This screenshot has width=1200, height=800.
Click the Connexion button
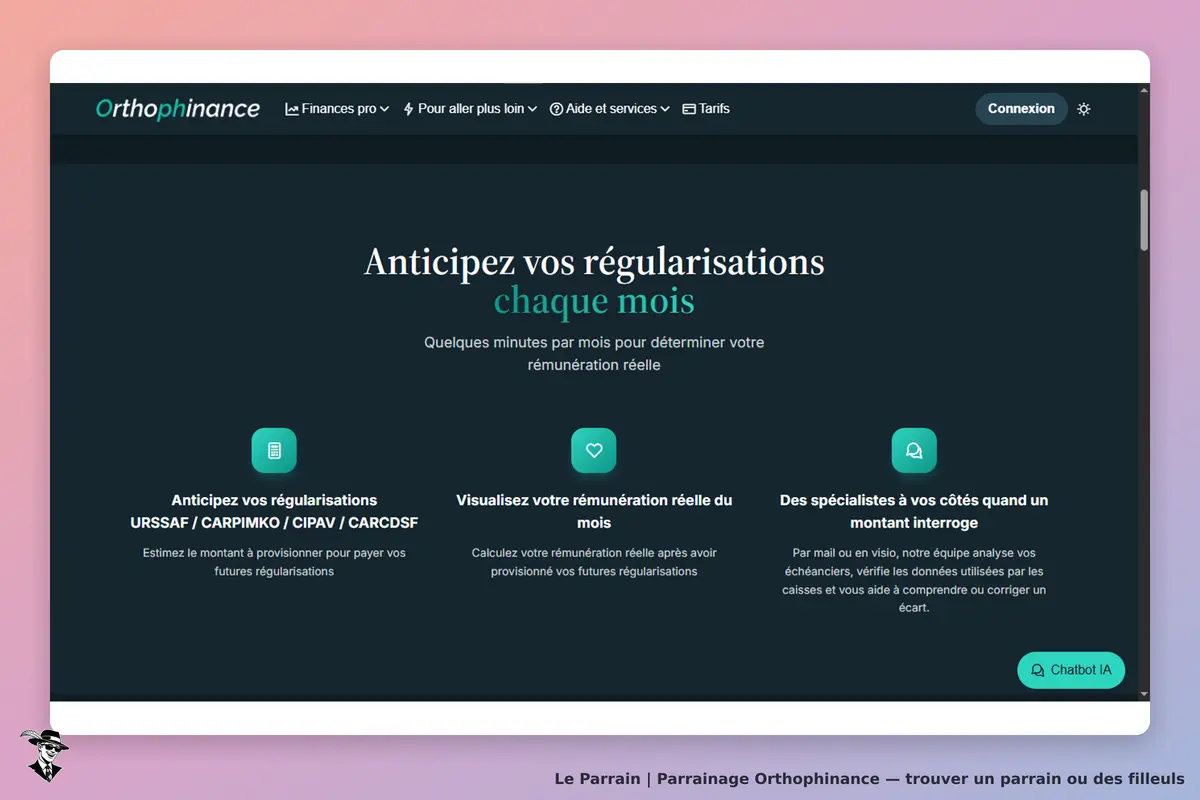point(1021,109)
